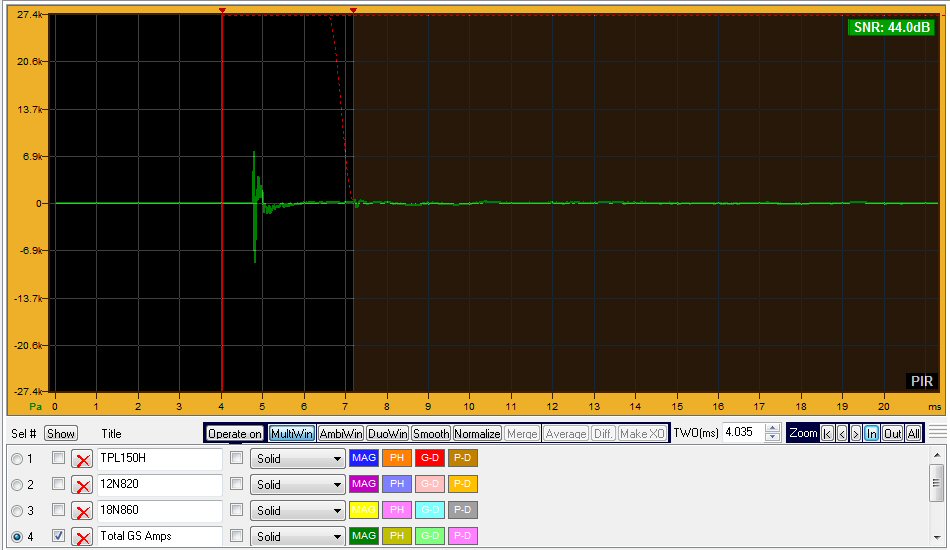The width and height of the screenshot is (950, 550).
Task: Click the Diff. button
Action: 603,434
